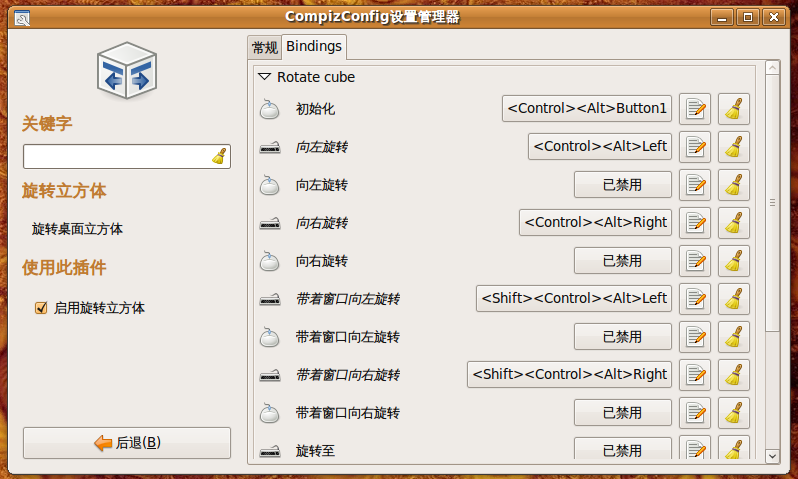Image resolution: width=798 pixels, height=479 pixels.
Task: Click 已禁用 button for mouse 向右旋转
Action: 623,261
